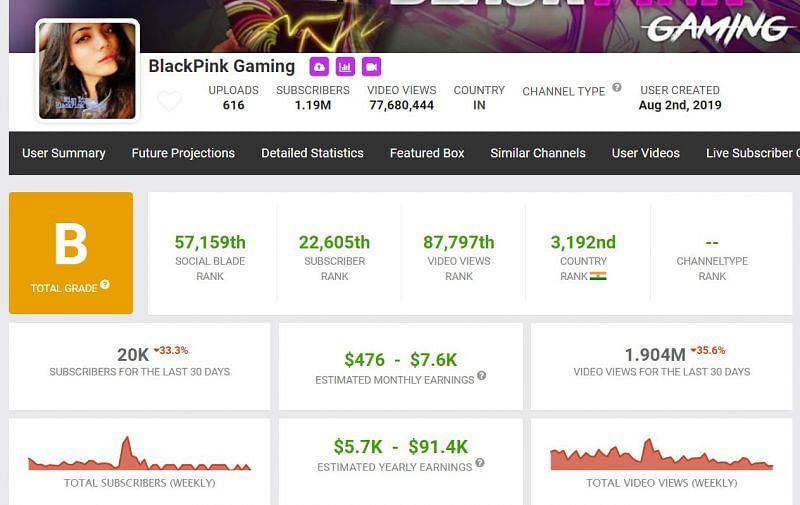Open Total Grade help question mark
The width and height of the screenshot is (800, 505).
105,285
